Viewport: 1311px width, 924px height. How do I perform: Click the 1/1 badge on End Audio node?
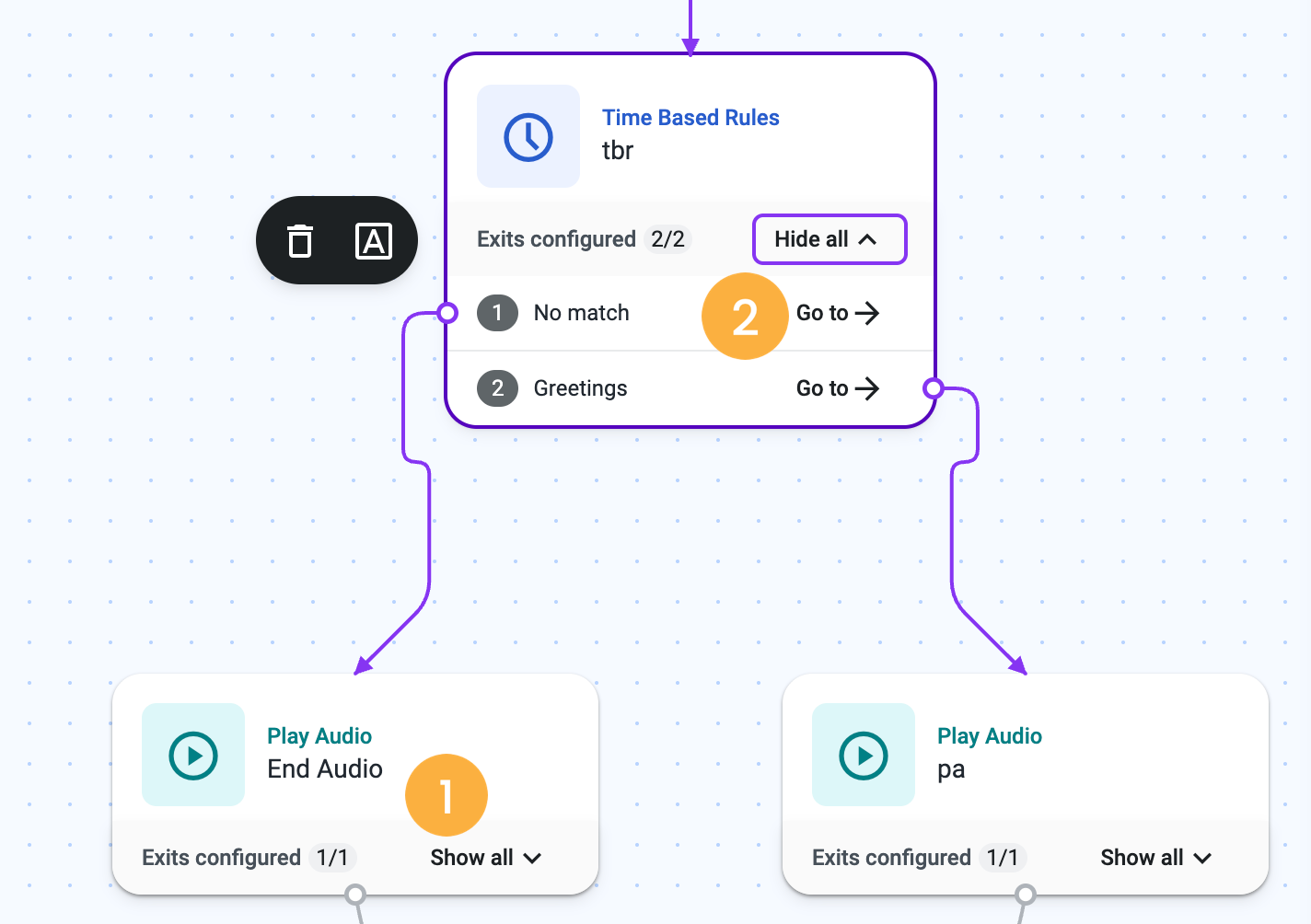(332, 858)
